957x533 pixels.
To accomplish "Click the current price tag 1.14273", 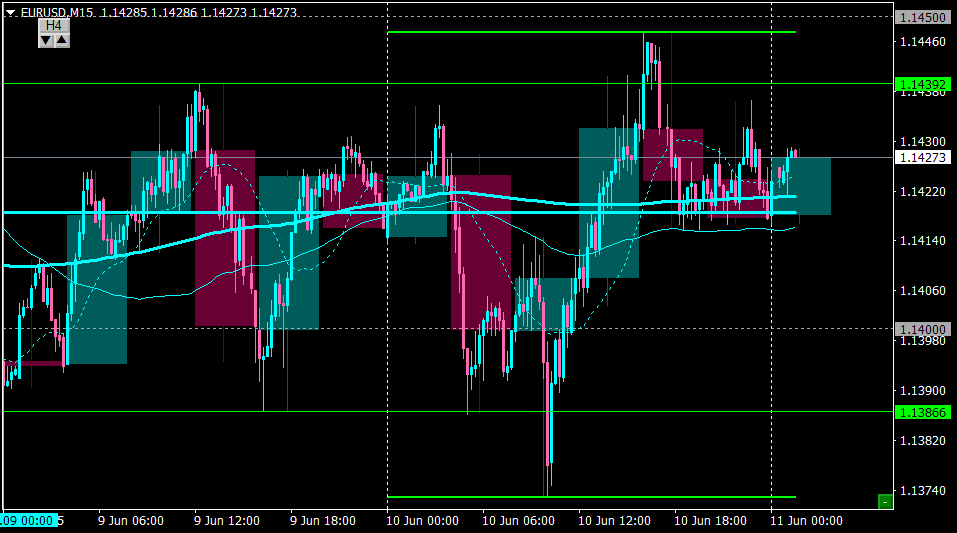I will 923,158.
